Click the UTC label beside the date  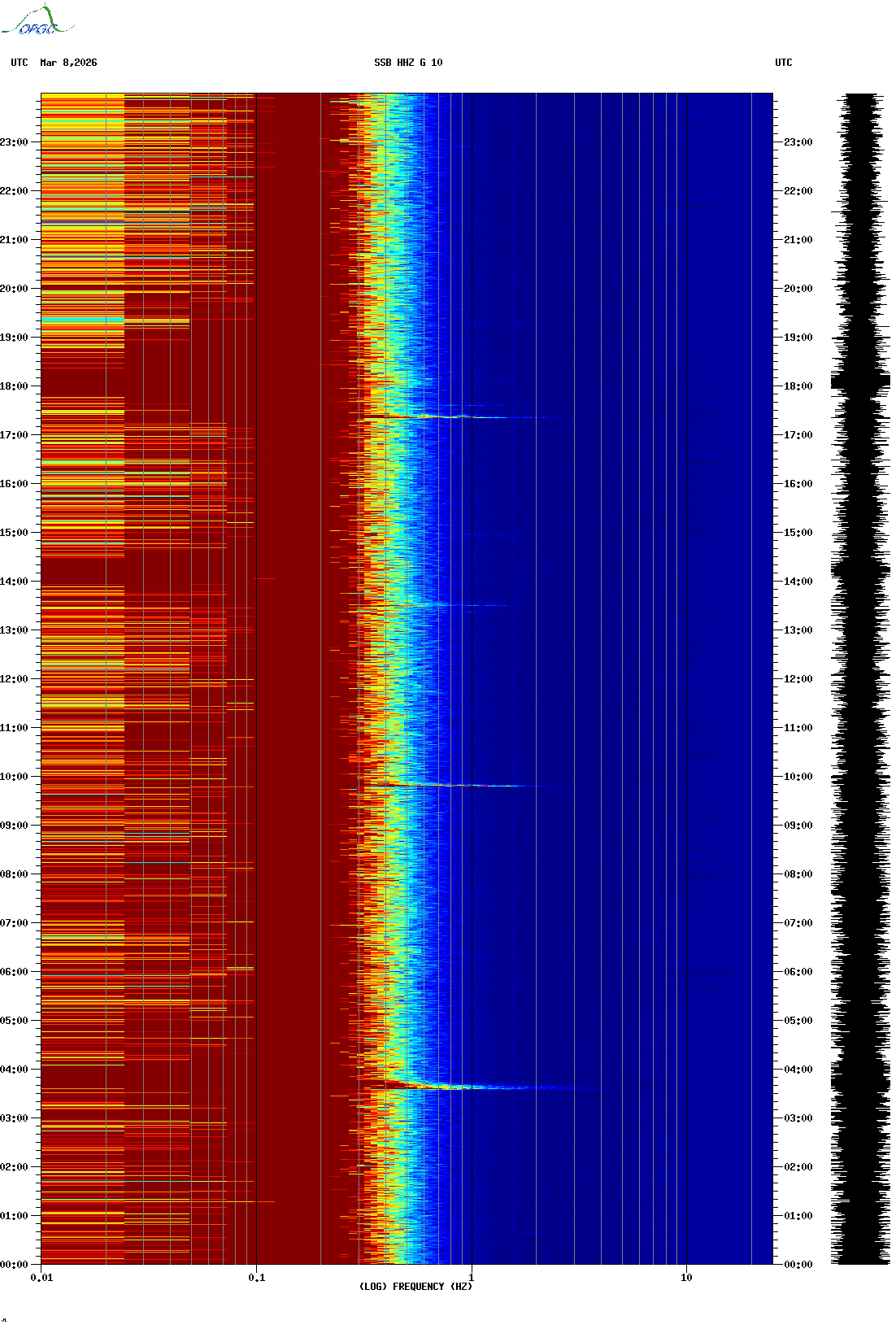pyautogui.click(x=20, y=63)
